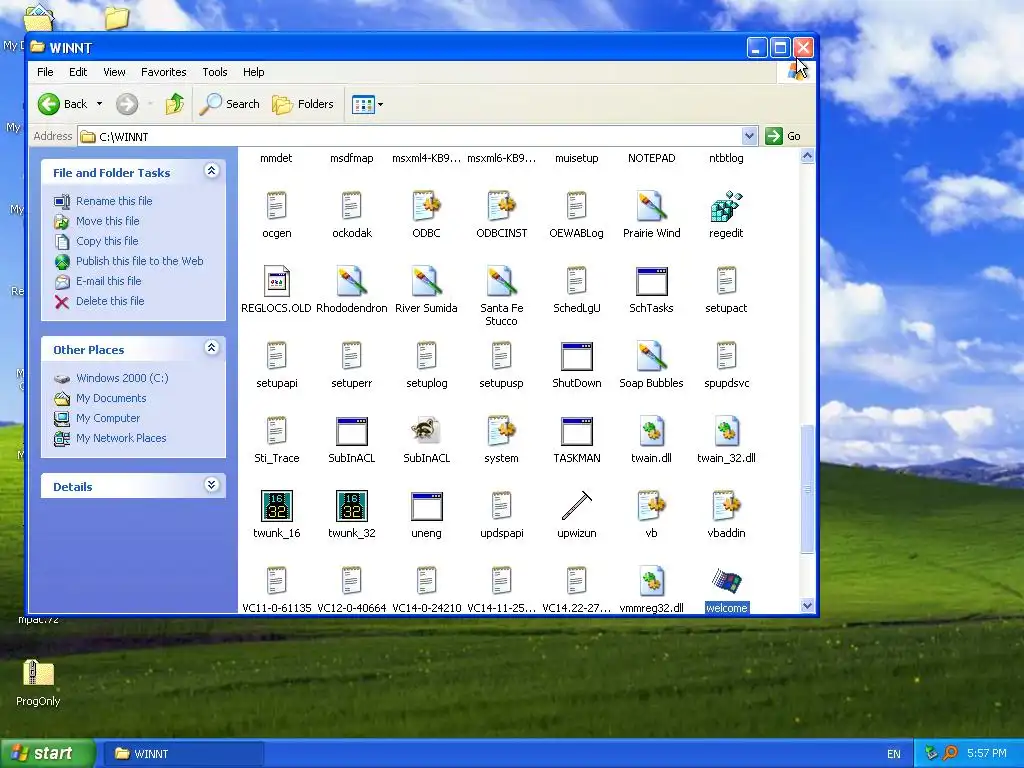This screenshot has width=1024, height=768.
Task: Open Back history dropdown arrow
Action: pos(99,104)
